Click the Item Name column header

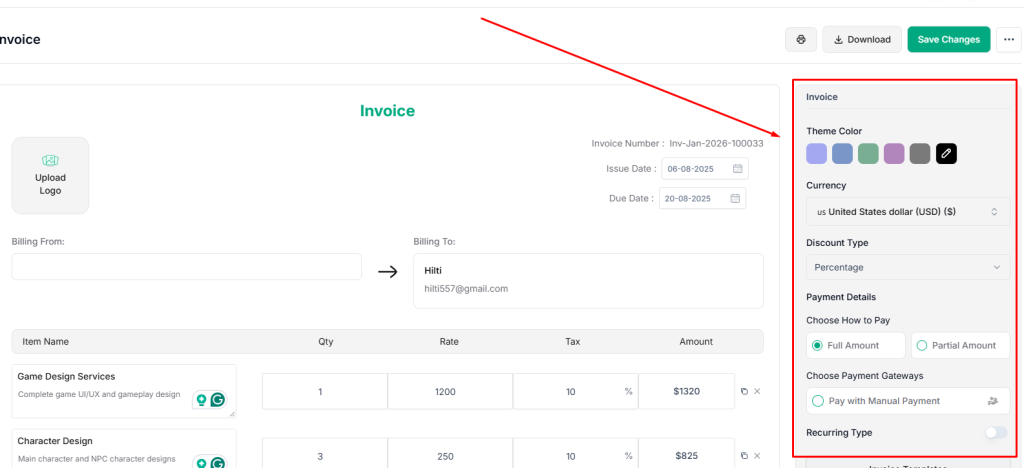[46, 341]
